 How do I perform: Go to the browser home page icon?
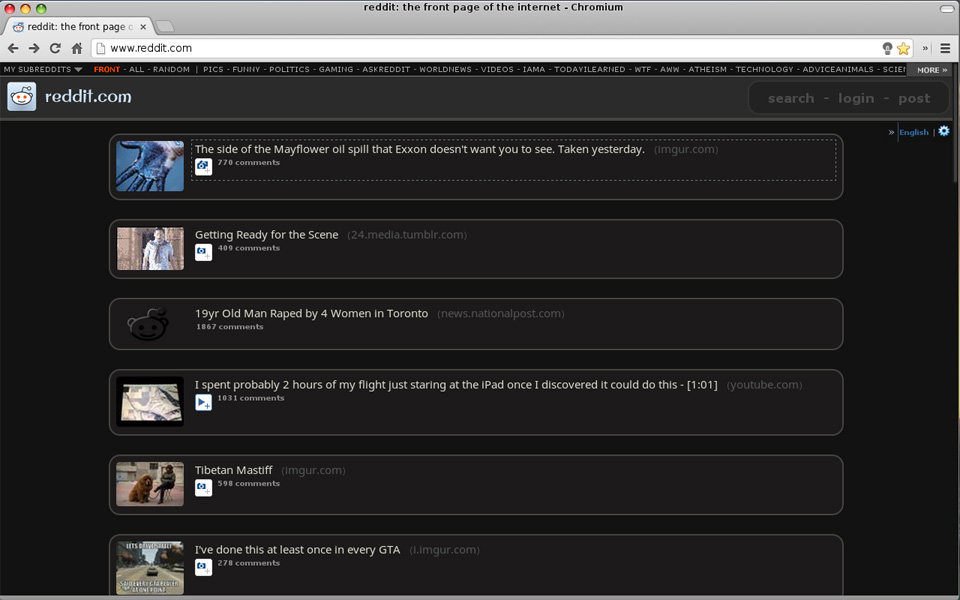(77, 48)
